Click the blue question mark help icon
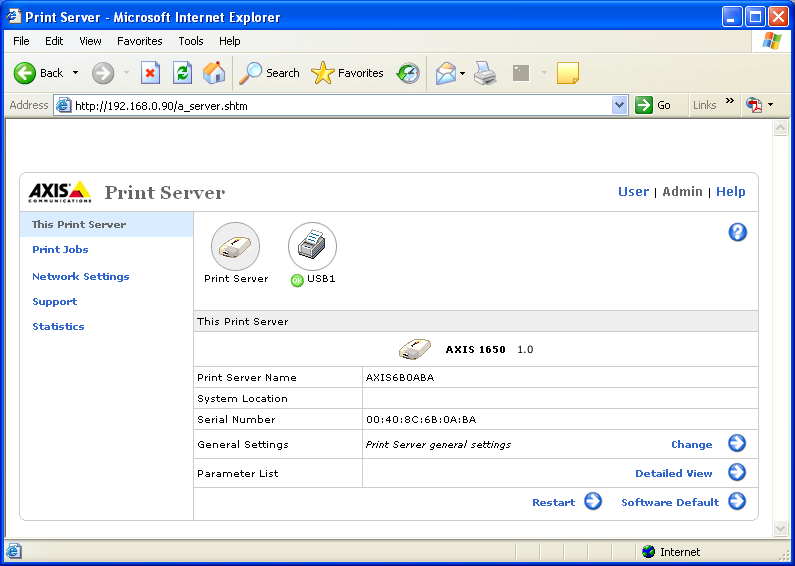795x566 pixels. click(x=738, y=232)
